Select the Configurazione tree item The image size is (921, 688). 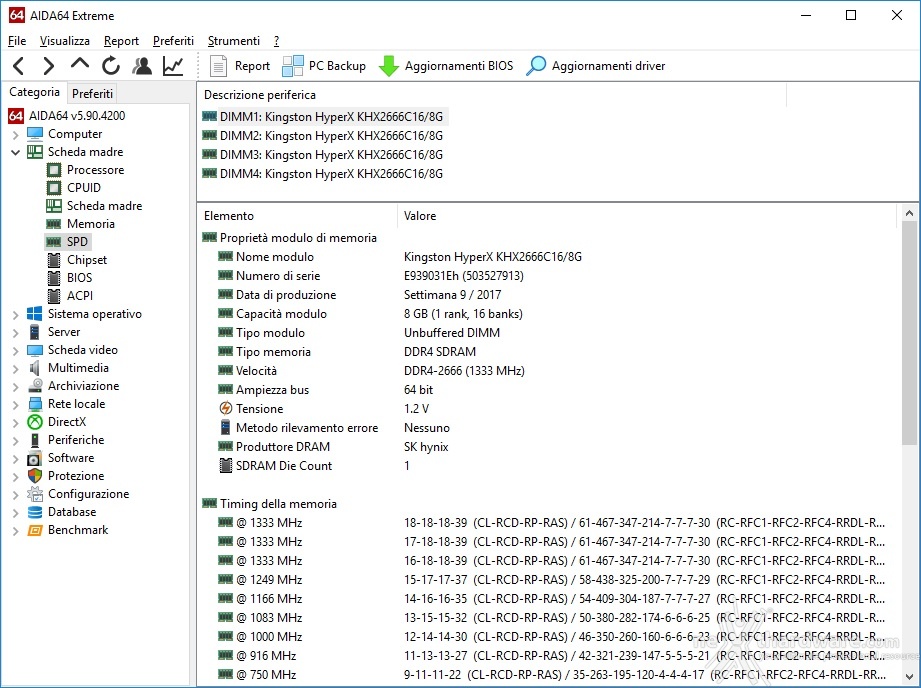88,494
